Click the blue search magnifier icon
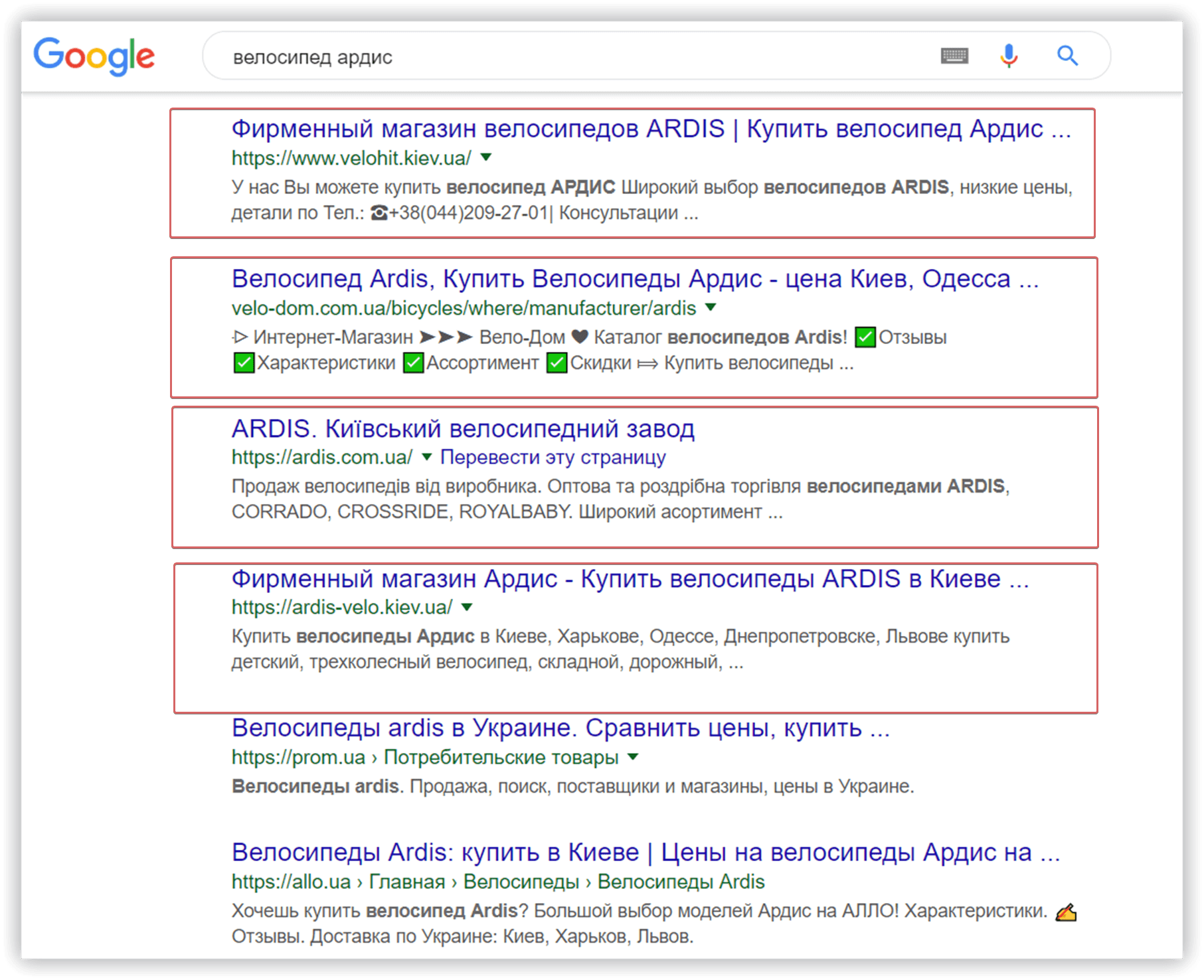 click(1067, 56)
